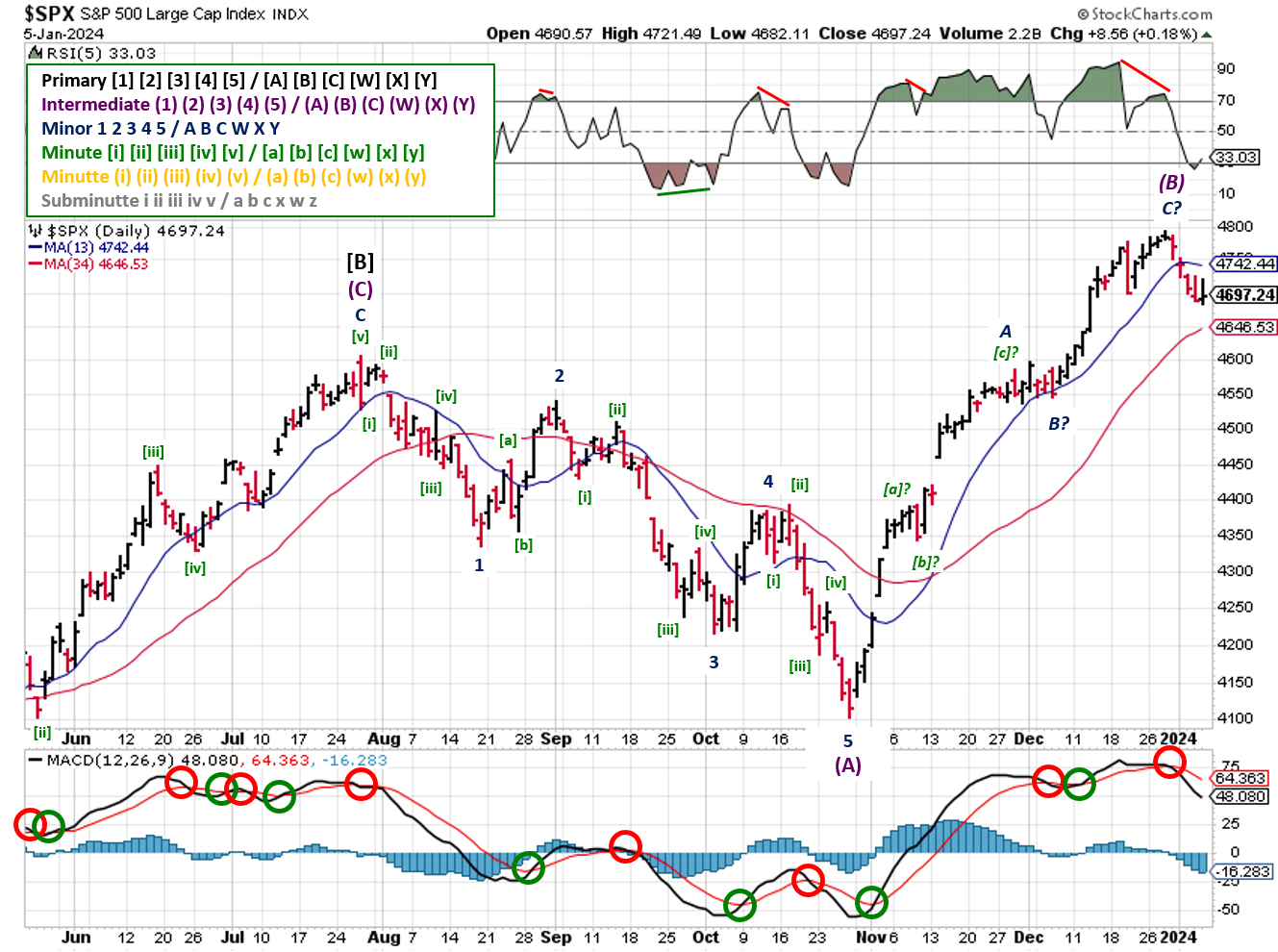Click the 64.363 tag on the MACD right axis
1278x952 pixels.
[1240, 778]
